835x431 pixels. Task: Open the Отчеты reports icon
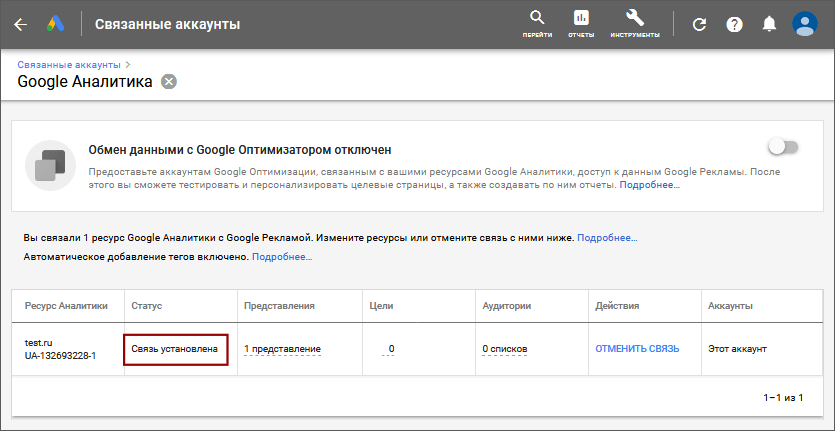pyautogui.click(x=581, y=23)
